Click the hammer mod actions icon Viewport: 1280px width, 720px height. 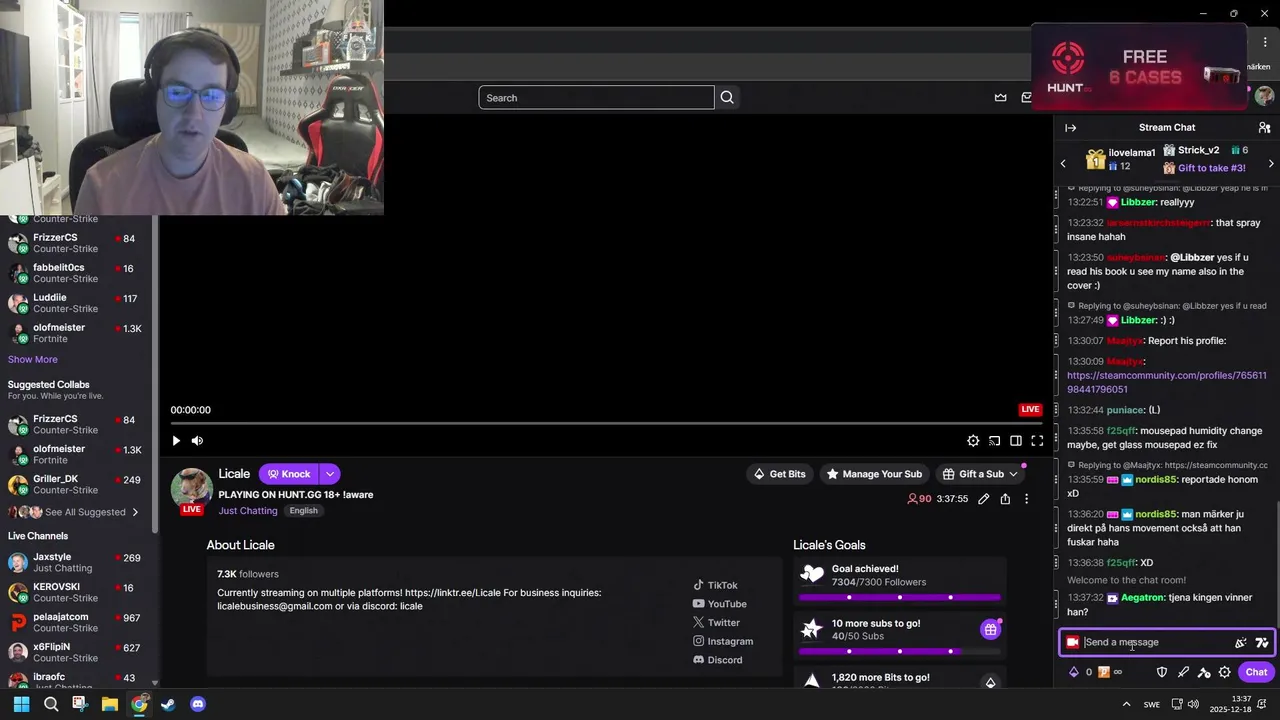tap(1204, 672)
